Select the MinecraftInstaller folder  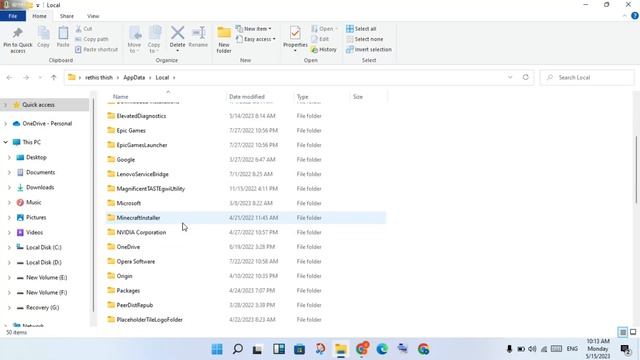[246, 218]
